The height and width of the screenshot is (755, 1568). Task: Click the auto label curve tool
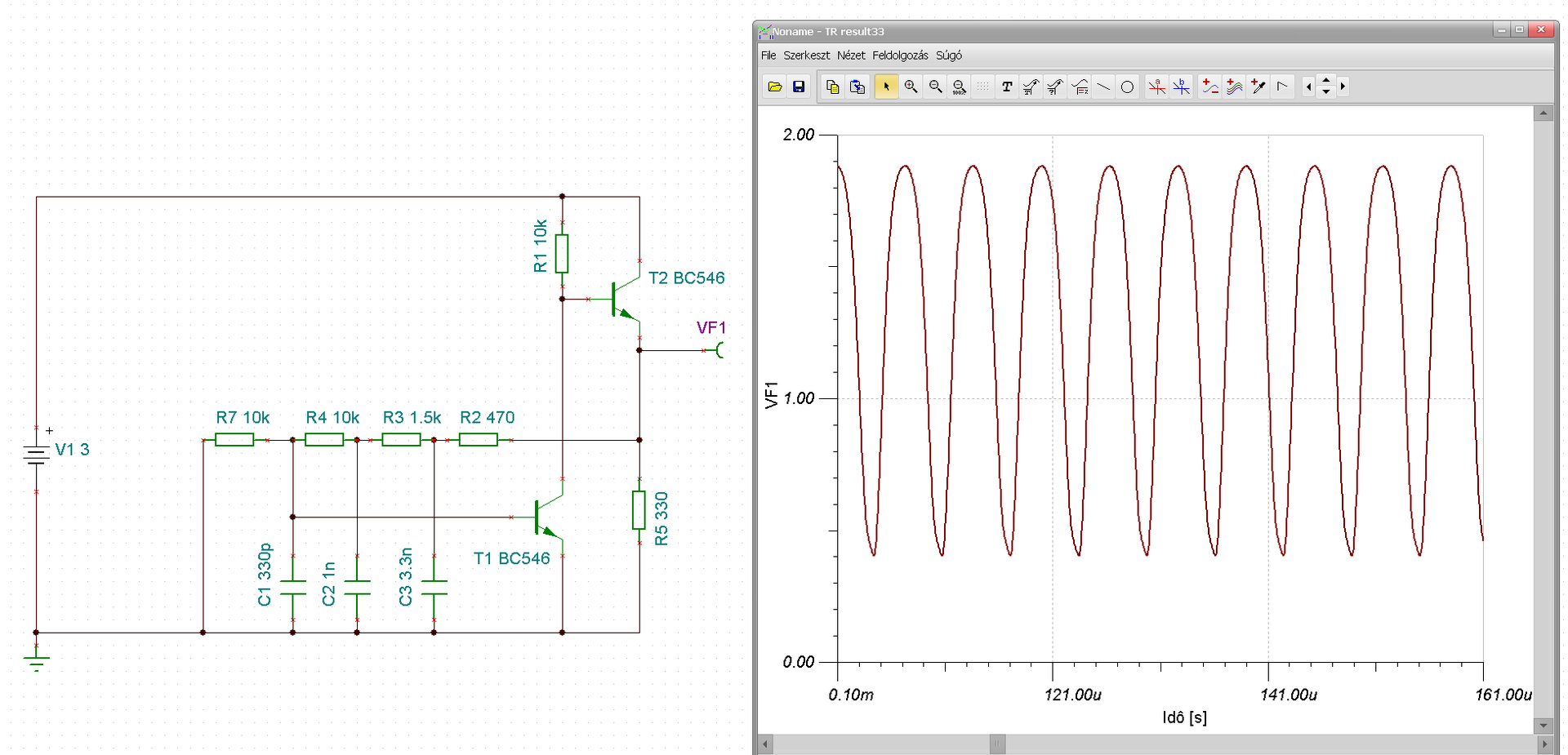coord(1031,87)
